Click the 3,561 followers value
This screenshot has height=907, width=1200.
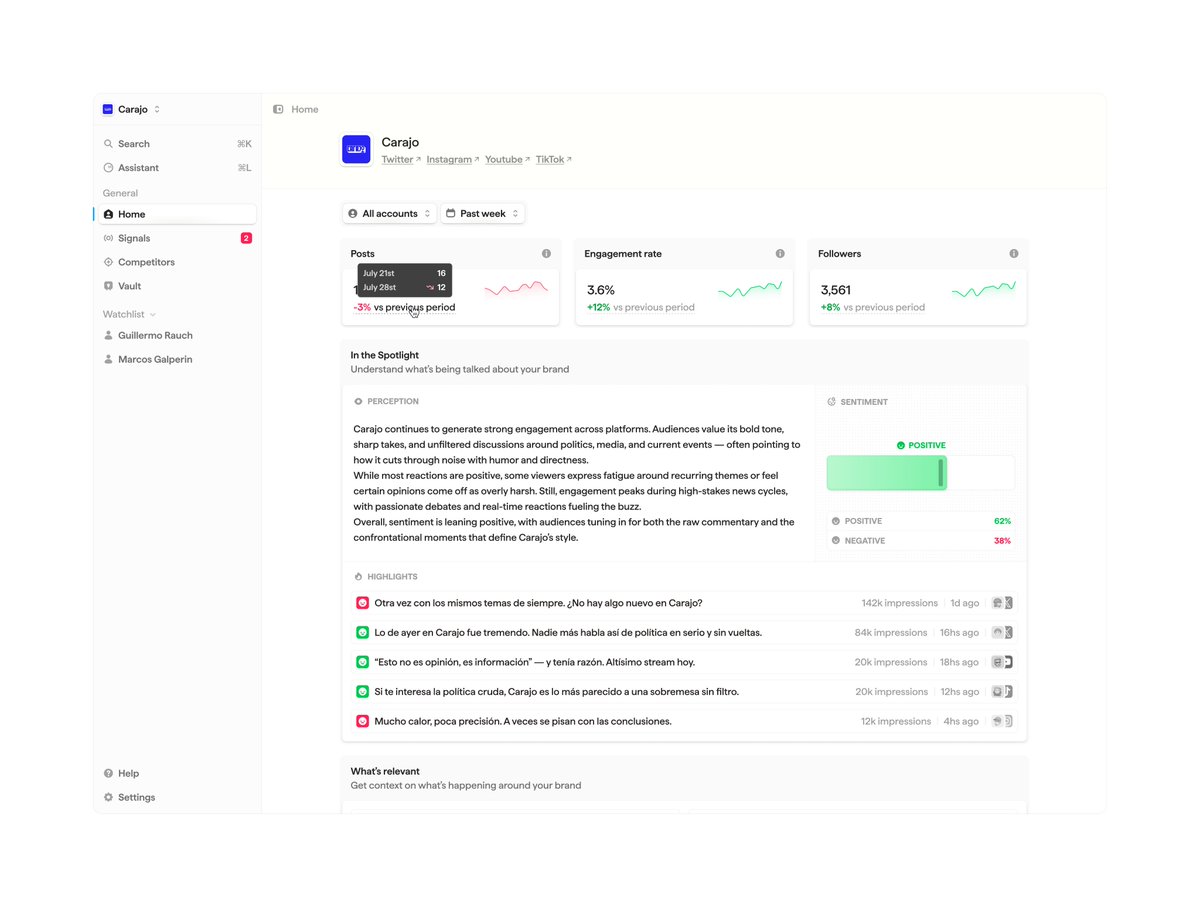point(836,290)
